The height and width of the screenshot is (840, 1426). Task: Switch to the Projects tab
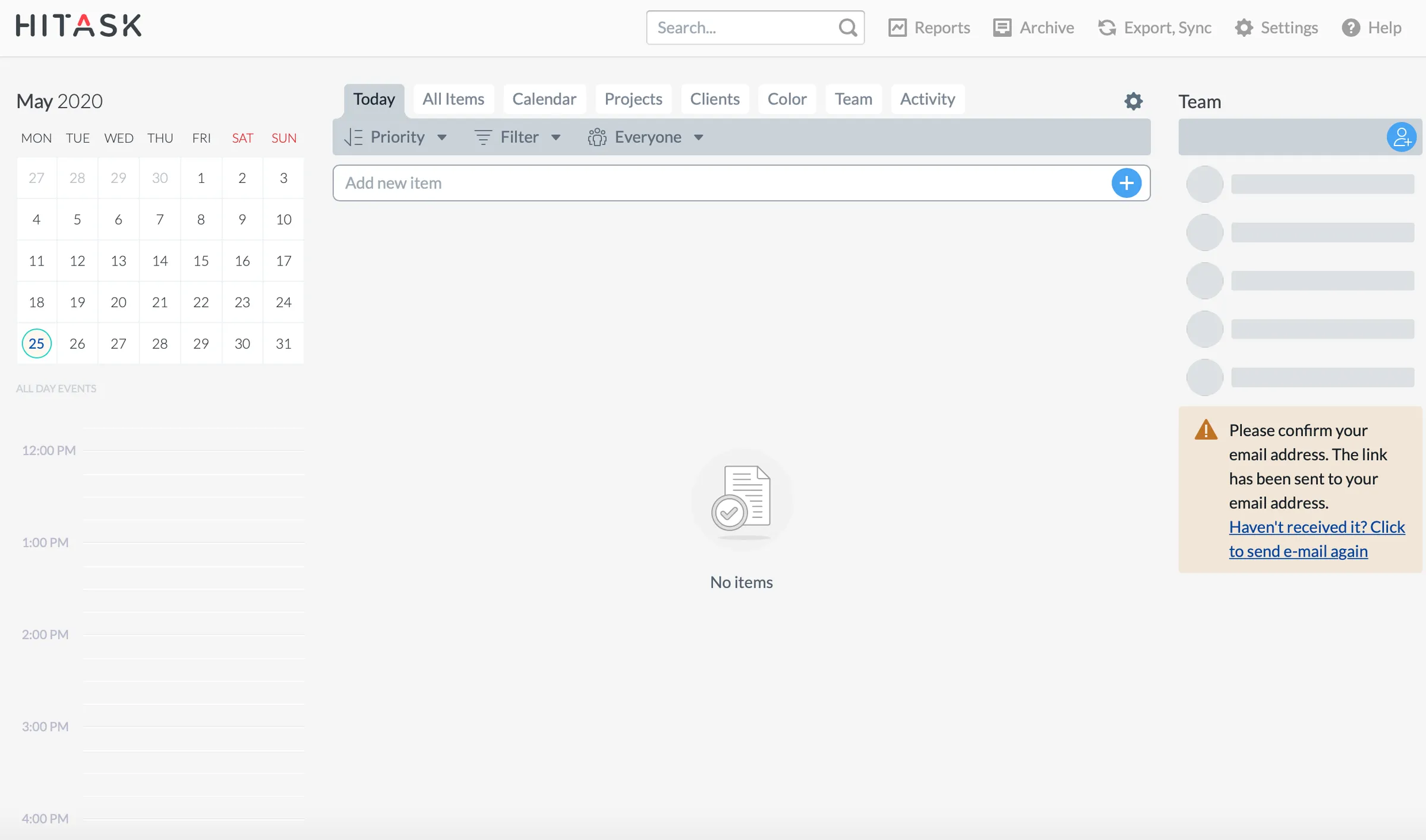click(633, 99)
